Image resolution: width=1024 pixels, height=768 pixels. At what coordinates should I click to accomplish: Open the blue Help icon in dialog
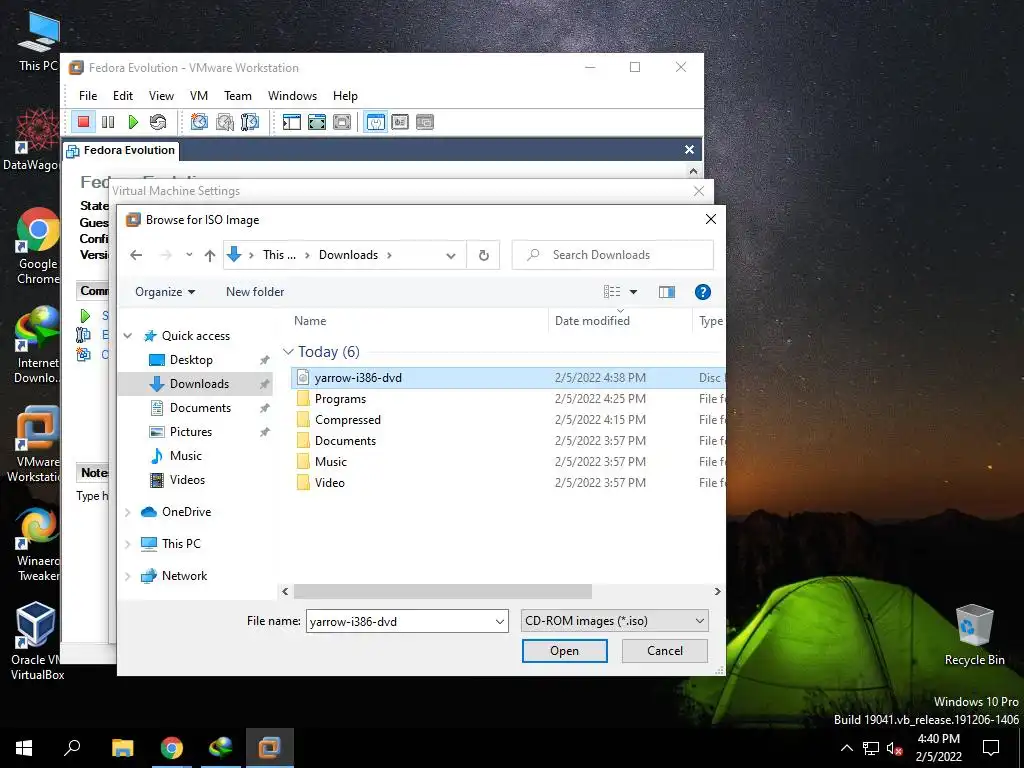pos(703,292)
